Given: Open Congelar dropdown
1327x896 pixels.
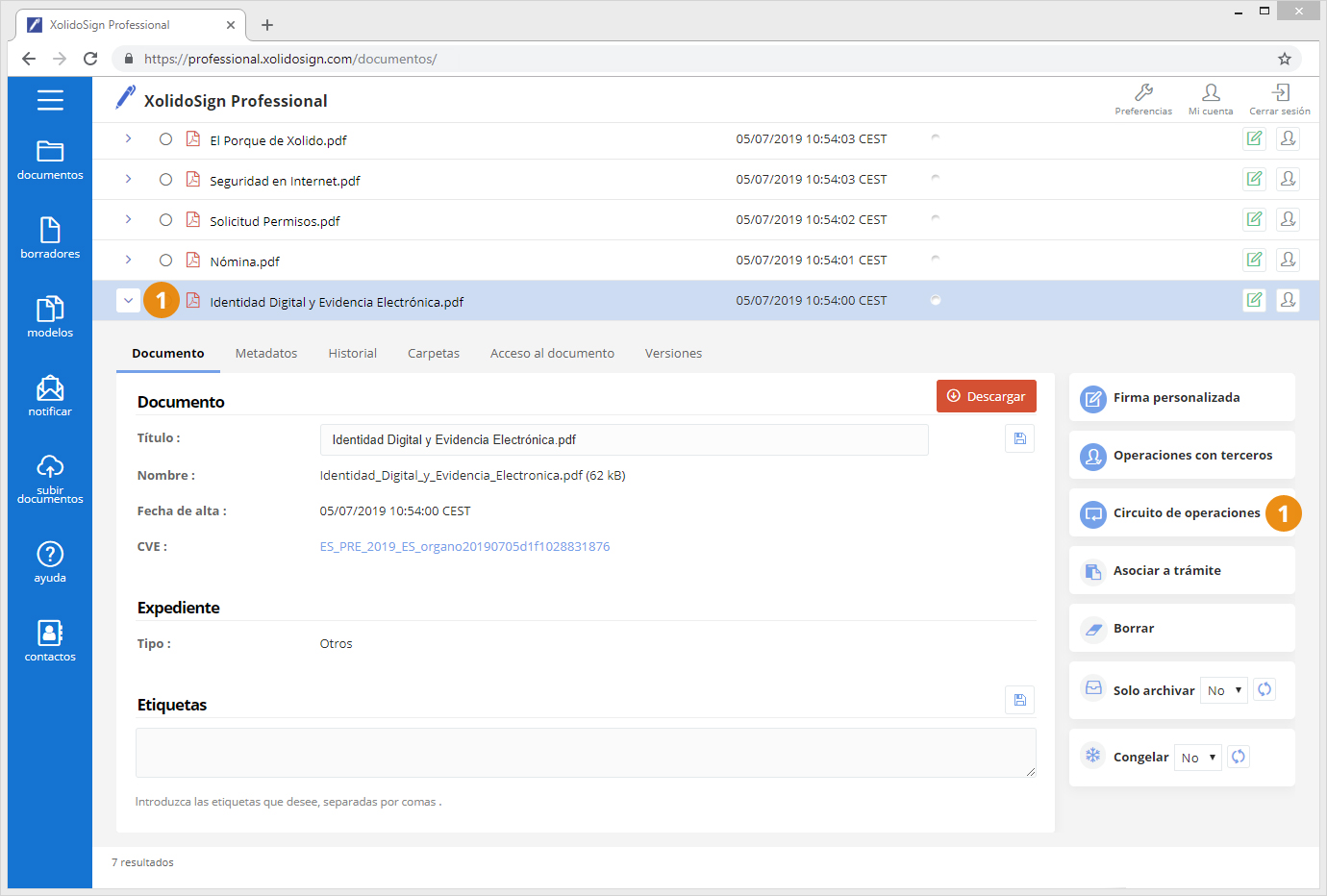Looking at the screenshot, I should [1198, 758].
